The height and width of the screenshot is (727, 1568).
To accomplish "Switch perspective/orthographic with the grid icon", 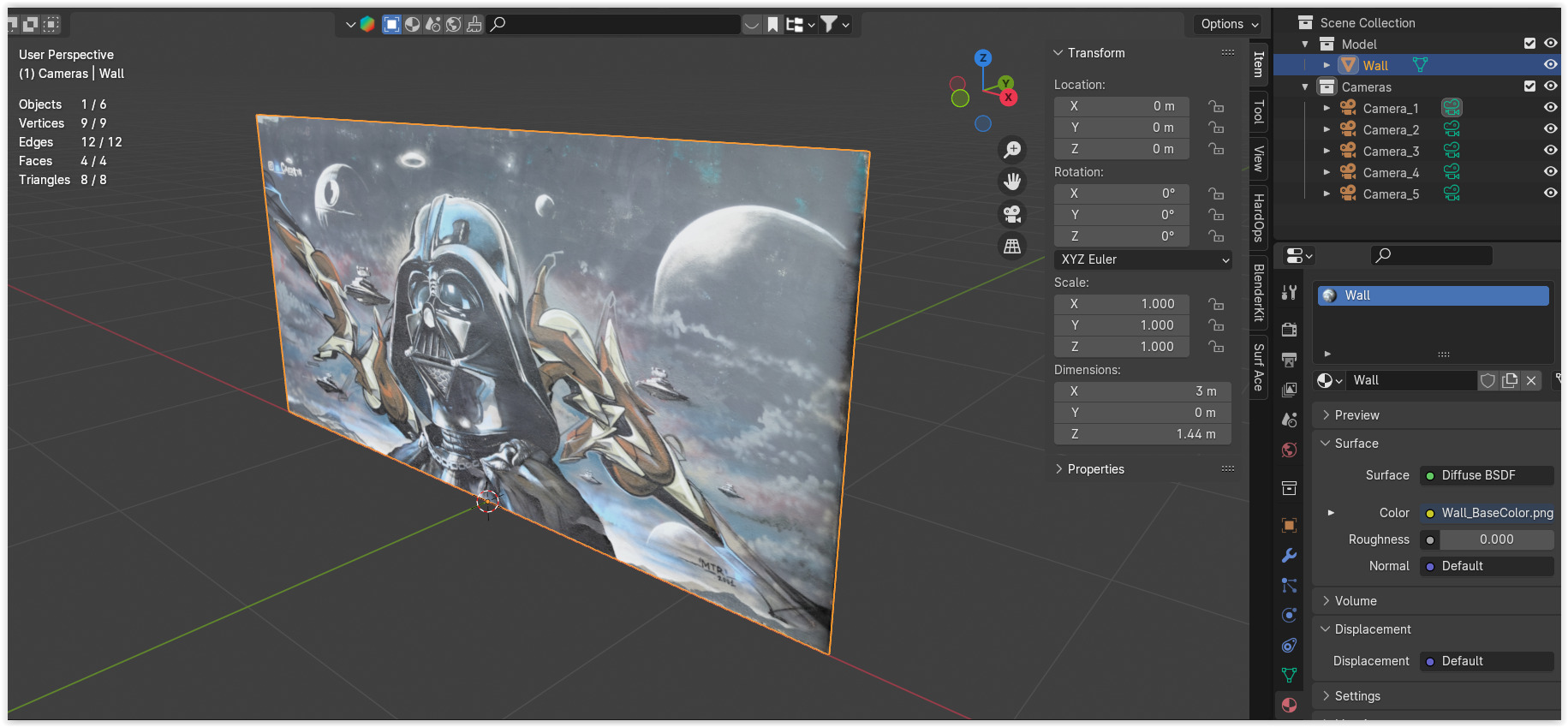I will click(x=1012, y=246).
